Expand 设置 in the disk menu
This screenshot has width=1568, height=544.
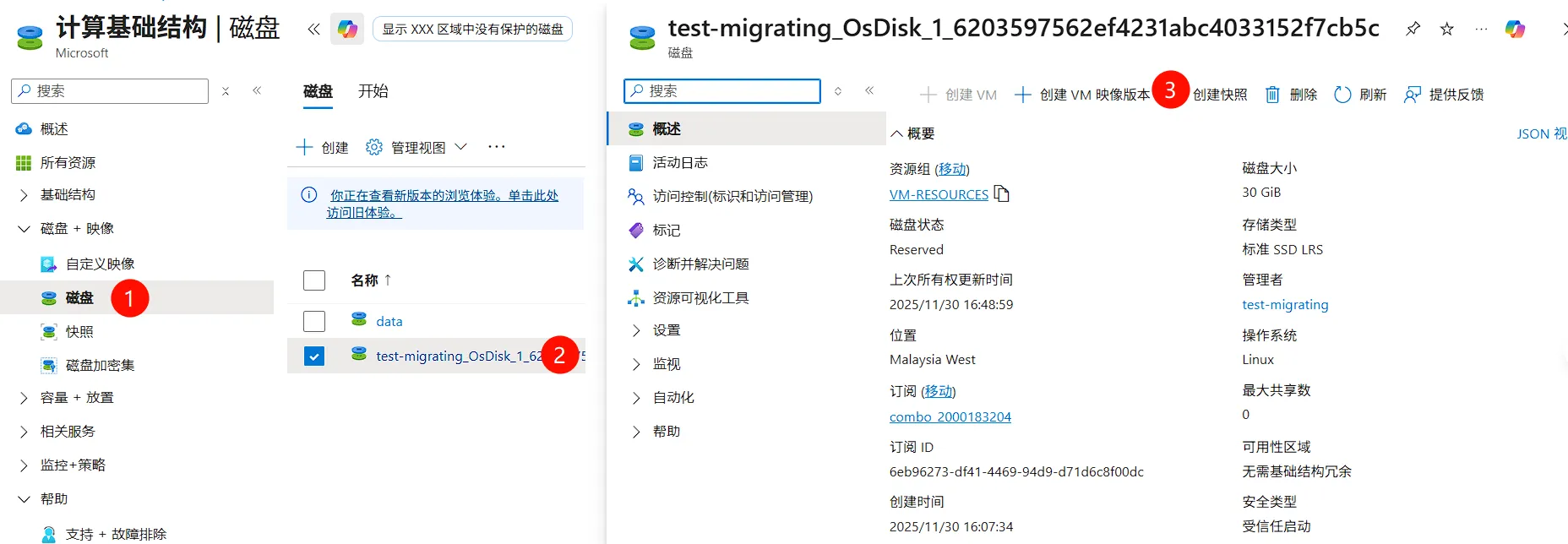(x=637, y=330)
